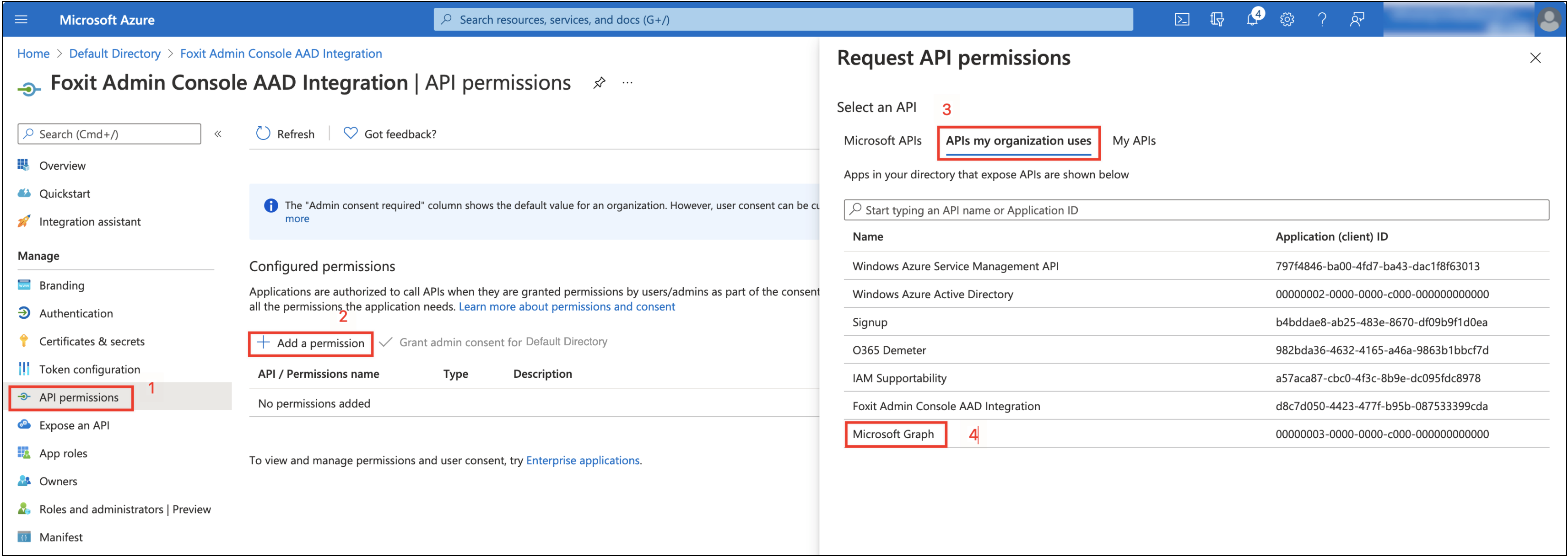Image resolution: width=1568 pixels, height=558 pixels.
Task: Switch to the Microsoft APIs tab
Action: pos(882,140)
